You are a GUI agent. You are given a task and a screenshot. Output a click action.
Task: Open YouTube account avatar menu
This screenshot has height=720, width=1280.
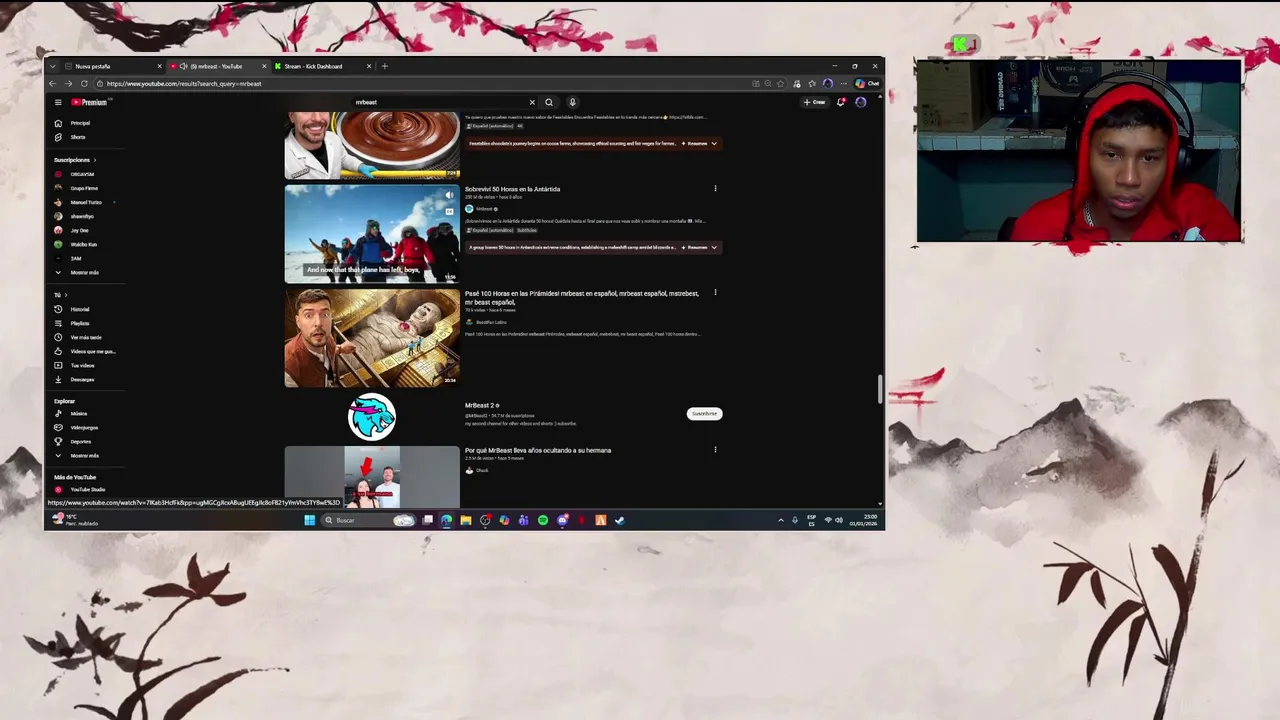861,102
